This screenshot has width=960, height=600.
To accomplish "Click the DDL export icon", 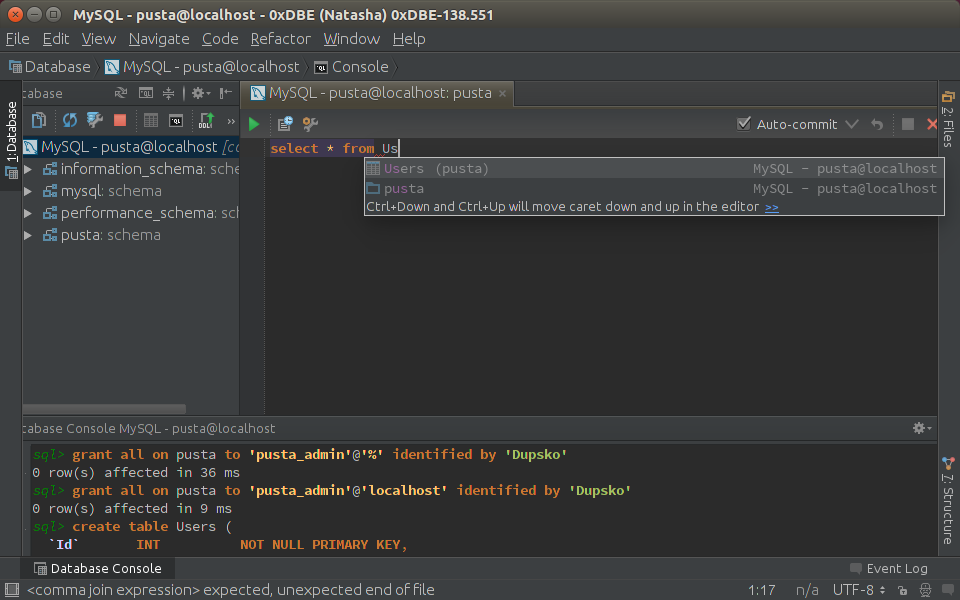I will click(x=206, y=120).
